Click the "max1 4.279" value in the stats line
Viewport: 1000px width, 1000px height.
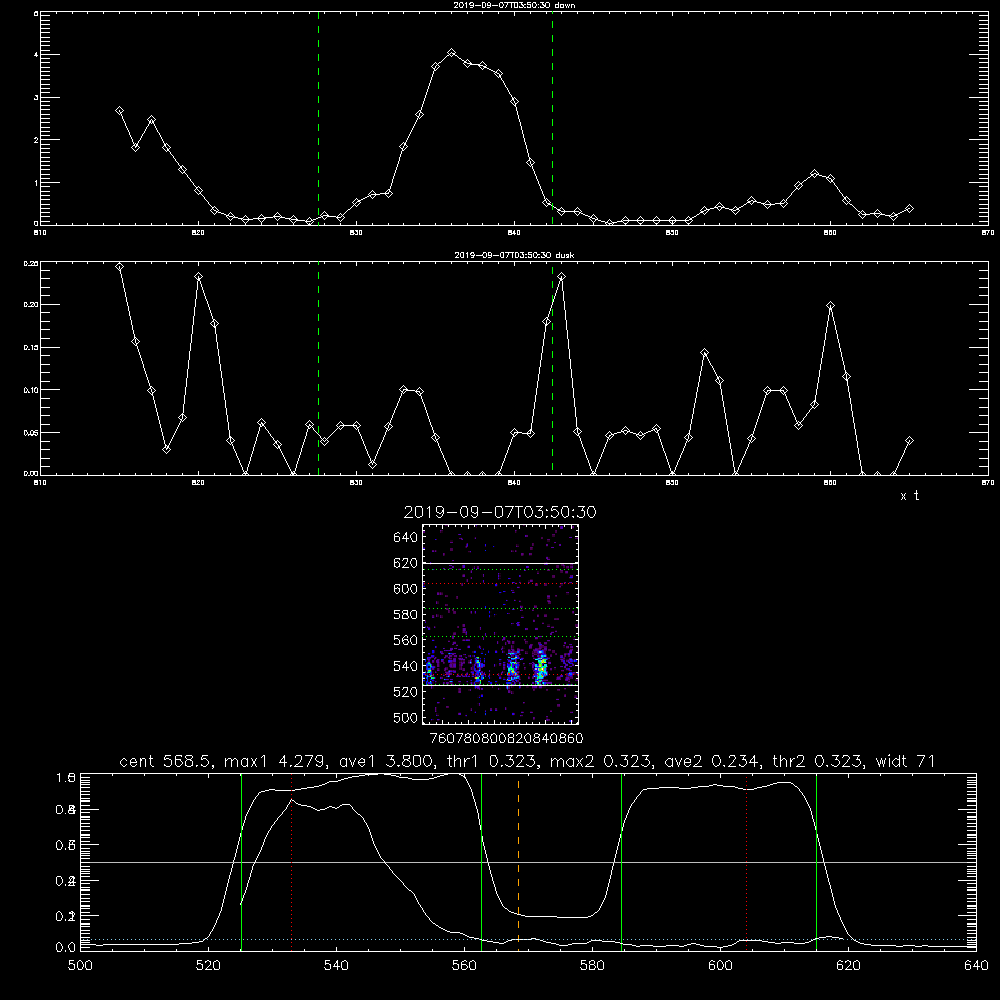(277, 761)
